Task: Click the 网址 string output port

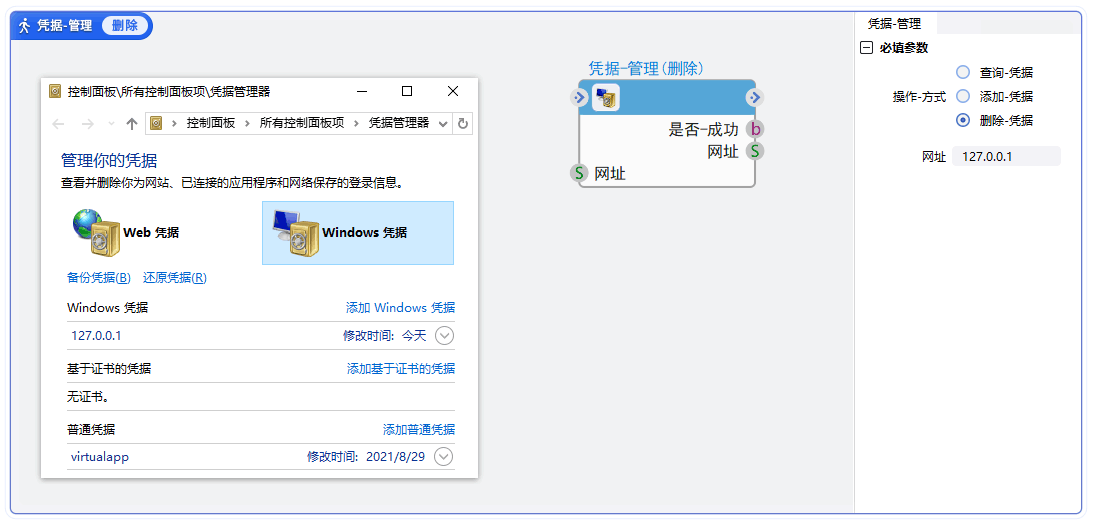Action: point(756,151)
